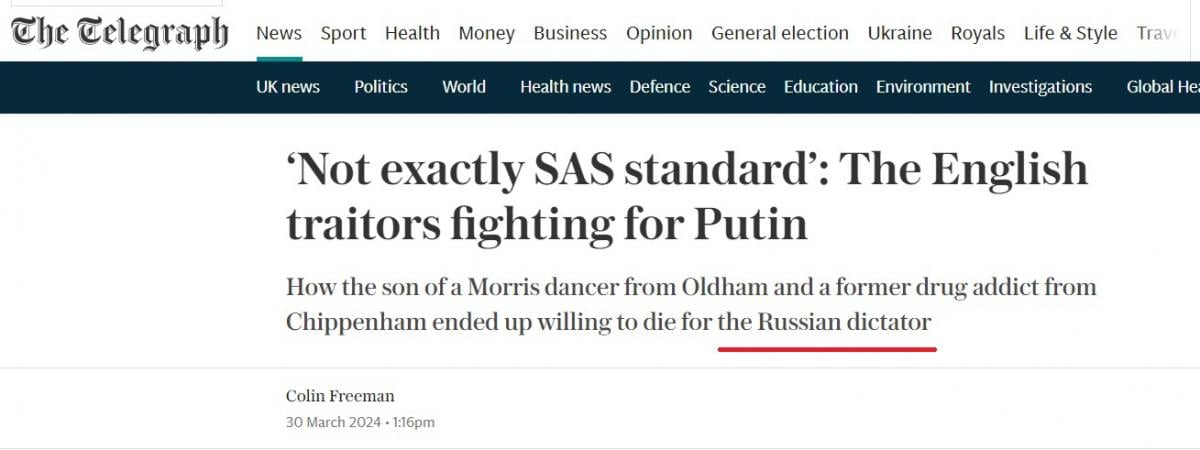Navigate to the Business section
This screenshot has width=1200, height=450.
(570, 33)
